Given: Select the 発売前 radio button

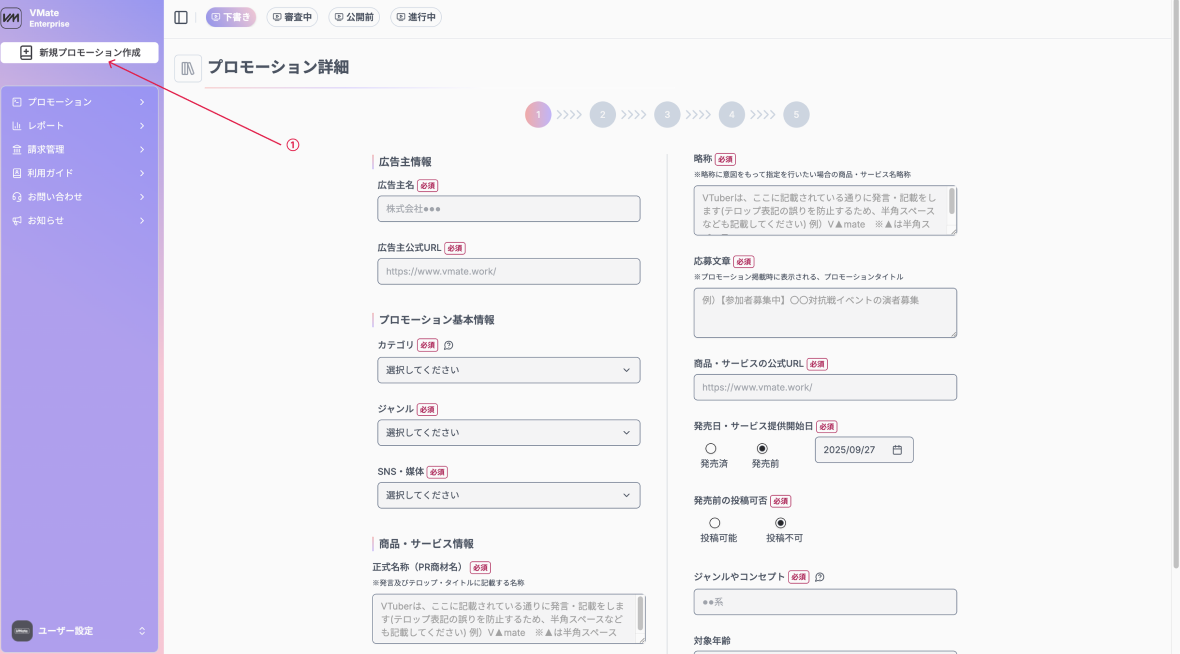Looking at the screenshot, I should point(763,449).
